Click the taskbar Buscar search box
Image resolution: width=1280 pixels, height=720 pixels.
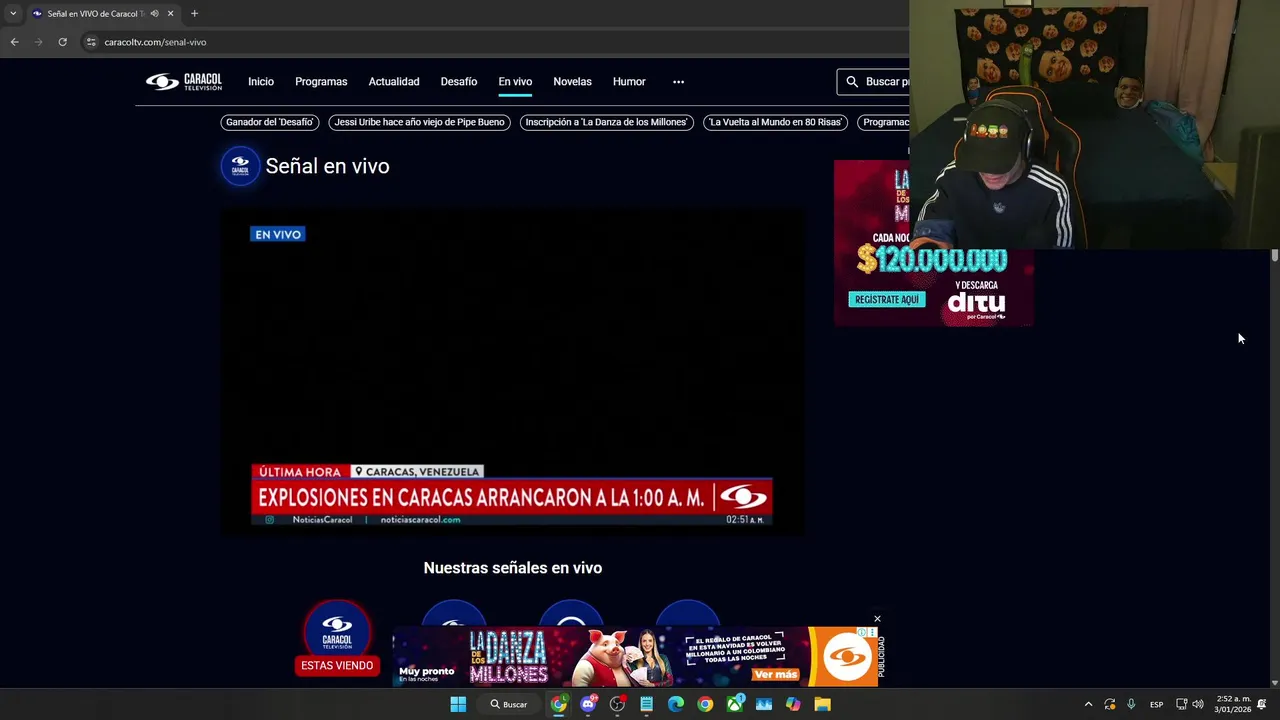pyautogui.click(x=509, y=704)
